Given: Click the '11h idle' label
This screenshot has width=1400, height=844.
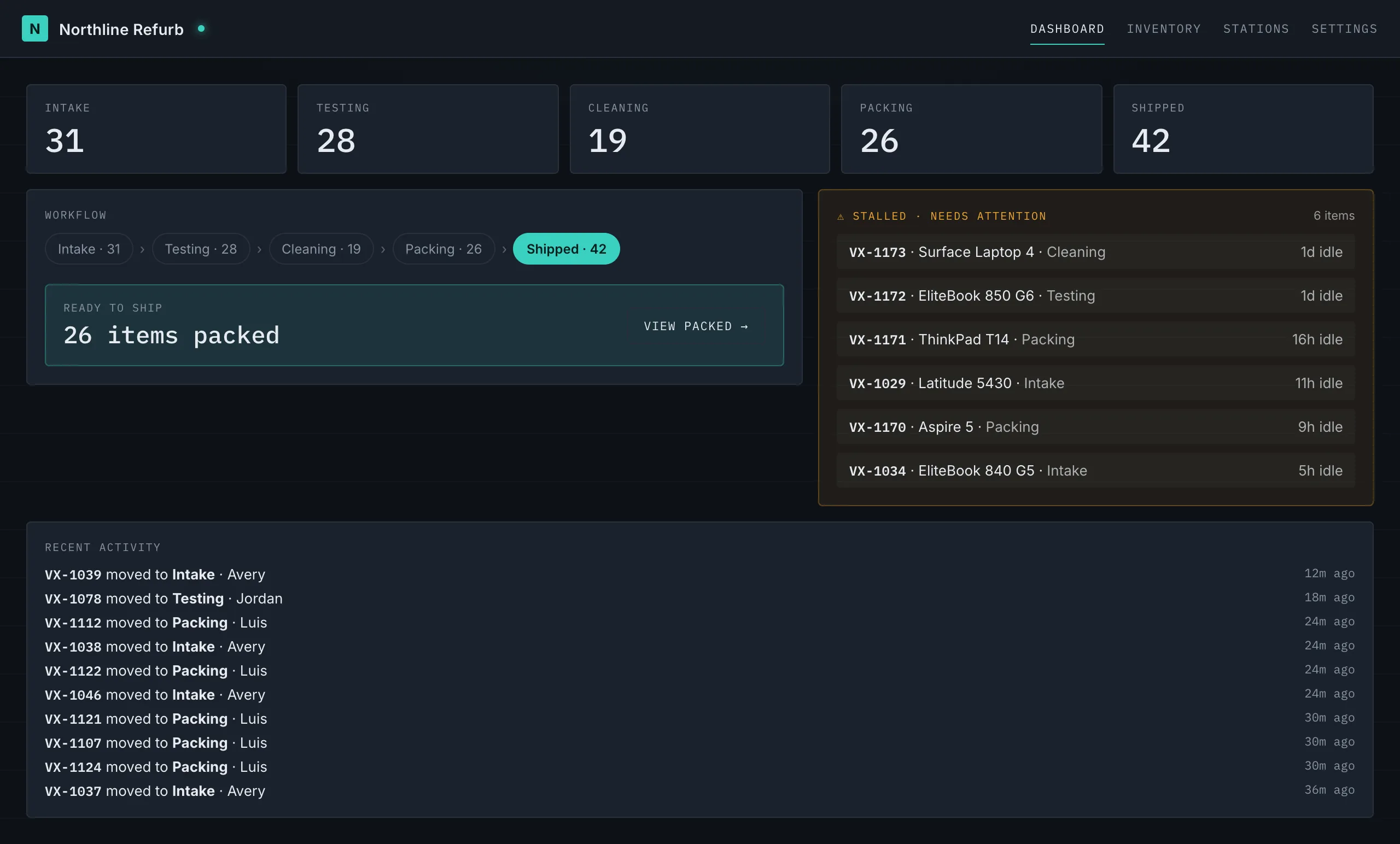Looking at the screenshot, I should pyautogui.click(x=1319, y=383).
